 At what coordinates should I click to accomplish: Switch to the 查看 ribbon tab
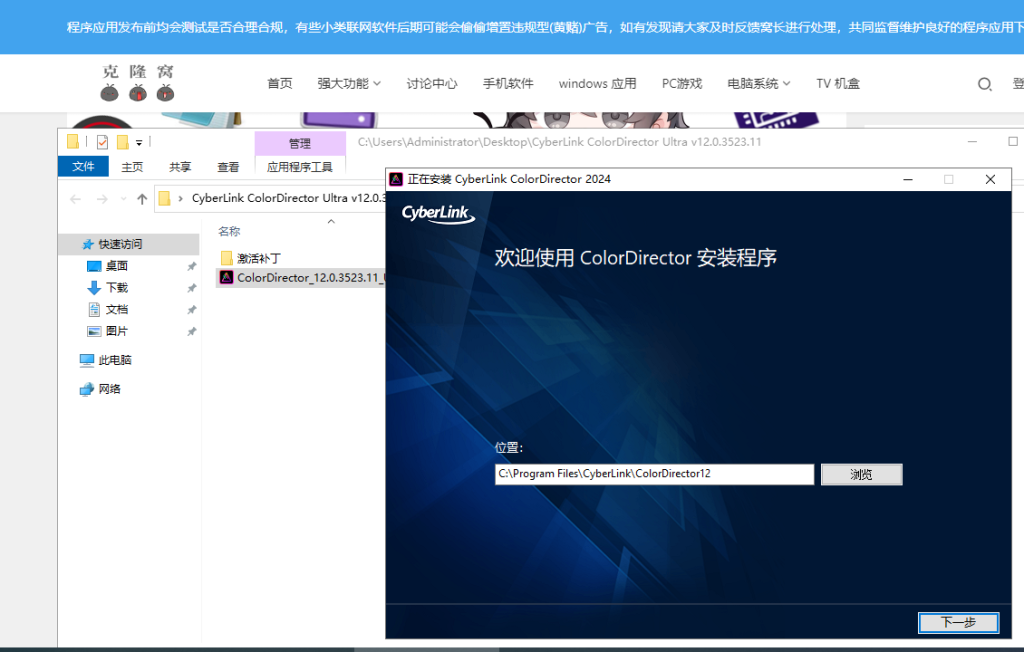228,167
